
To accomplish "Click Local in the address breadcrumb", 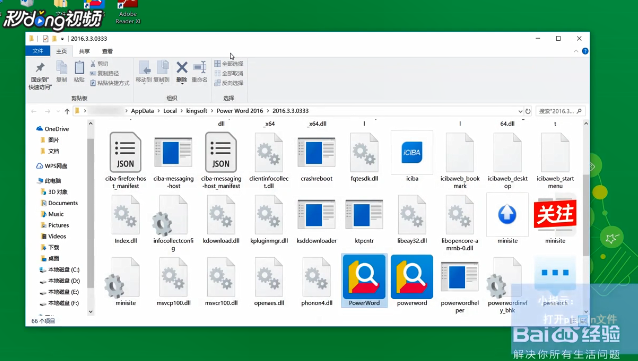I will (x=170, y=111).
